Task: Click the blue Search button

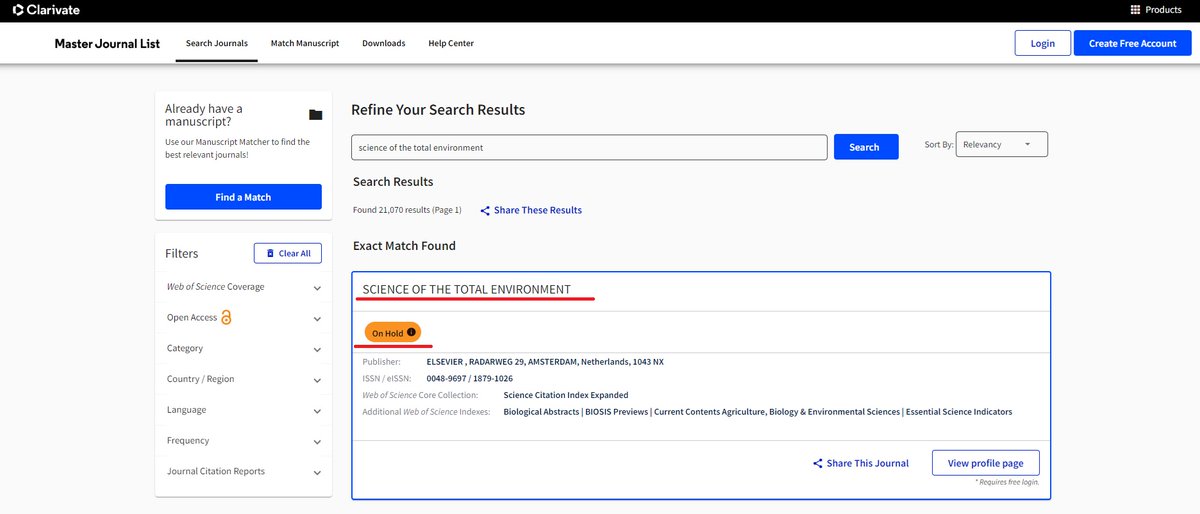Action: [864, 147]
